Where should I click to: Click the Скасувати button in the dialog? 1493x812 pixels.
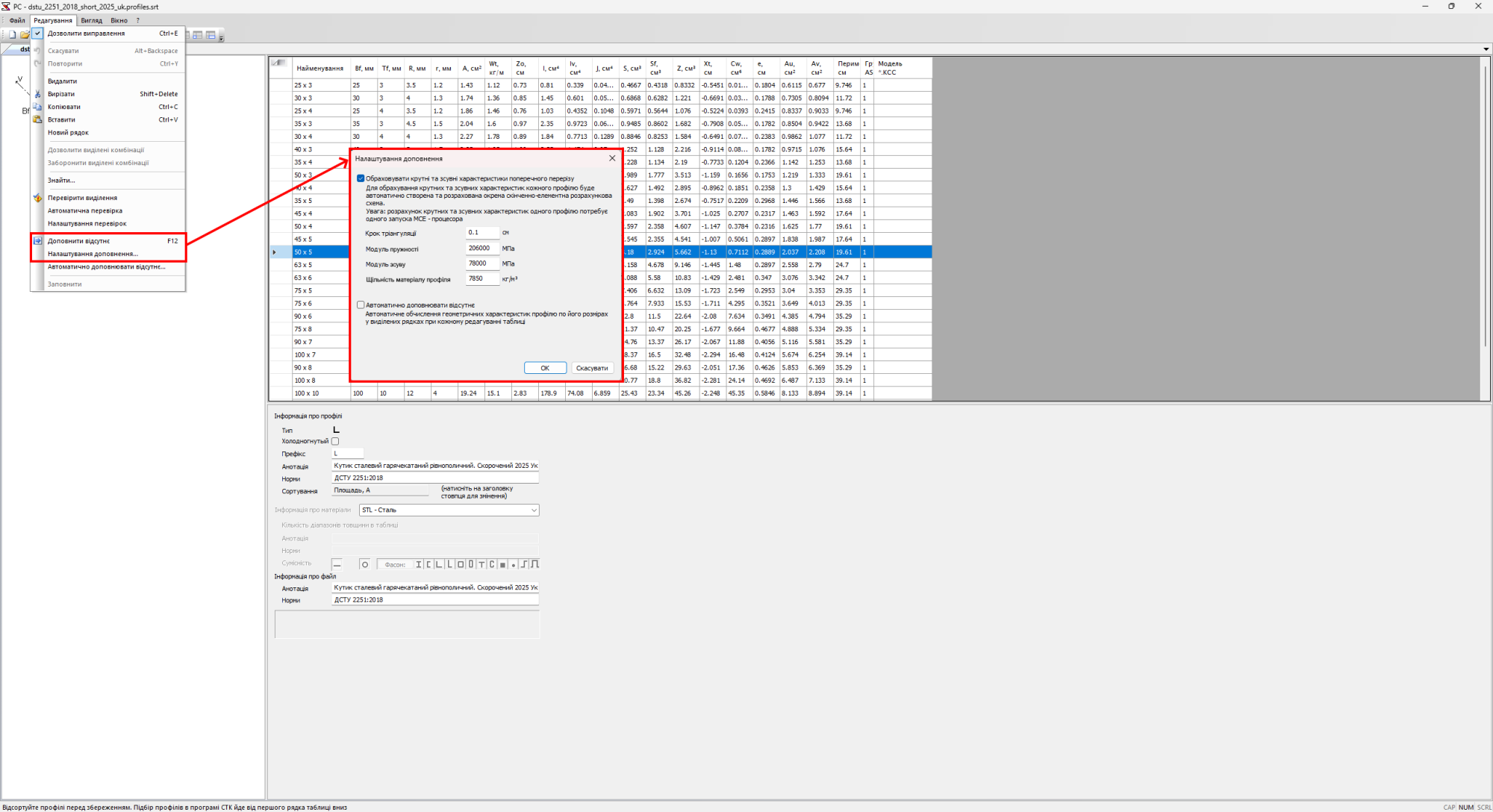pyautogui.click(x=592, y=368)
